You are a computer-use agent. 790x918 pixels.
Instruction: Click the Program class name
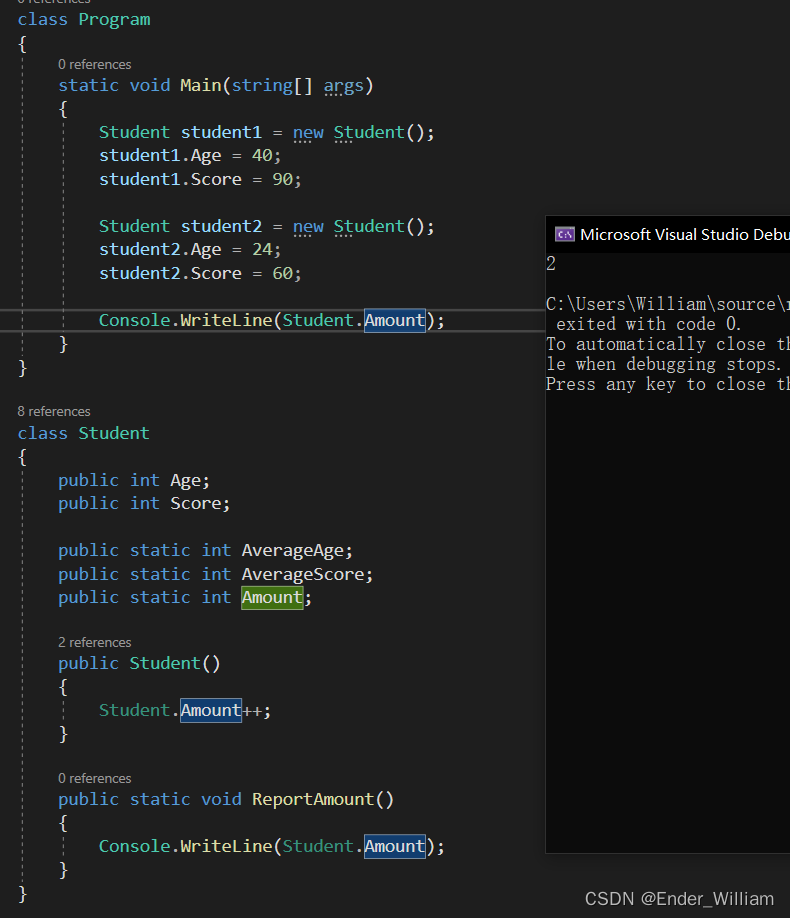tap(114, 19)
